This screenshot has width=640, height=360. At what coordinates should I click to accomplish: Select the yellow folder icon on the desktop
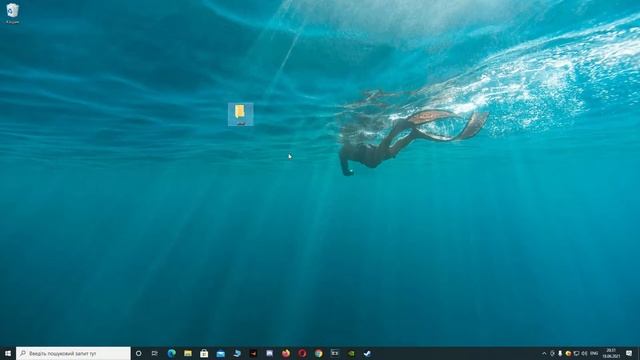pyautogui.click(x=240, y=114)
